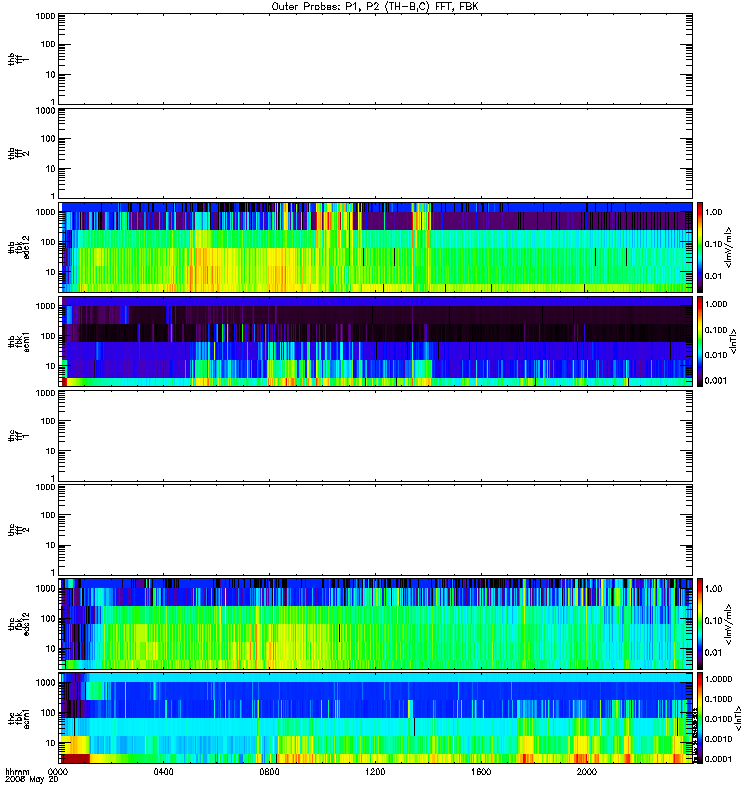Click the 'thc fbk edc12' y-axis title
This screenshot has width=750, height=800.
tap(18, 623)
